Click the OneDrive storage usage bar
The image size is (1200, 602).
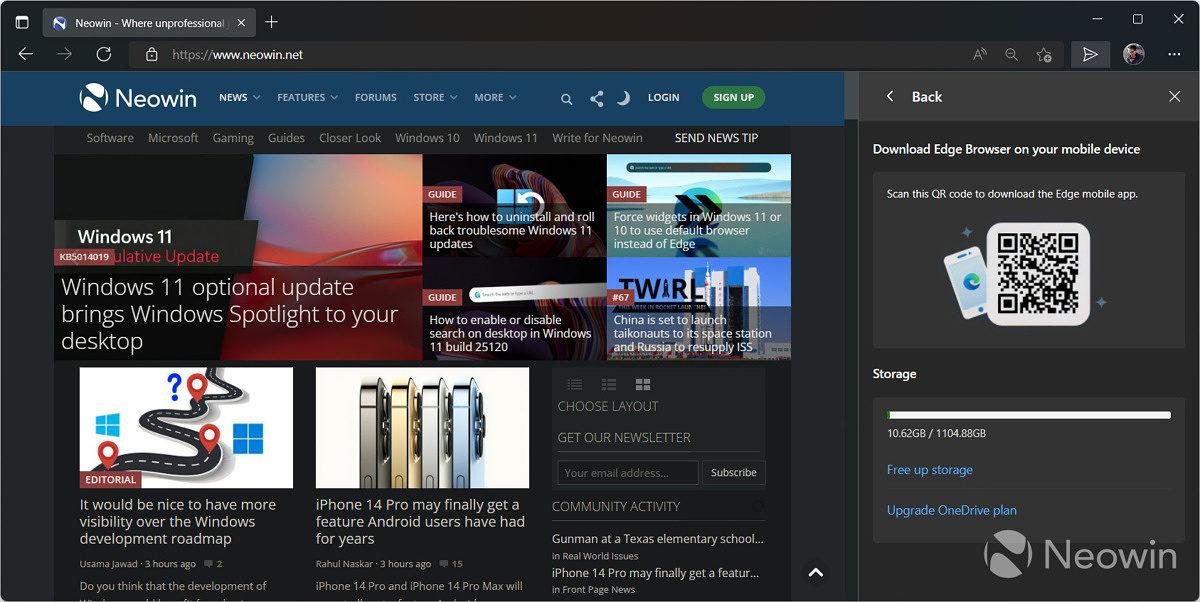1028,414
